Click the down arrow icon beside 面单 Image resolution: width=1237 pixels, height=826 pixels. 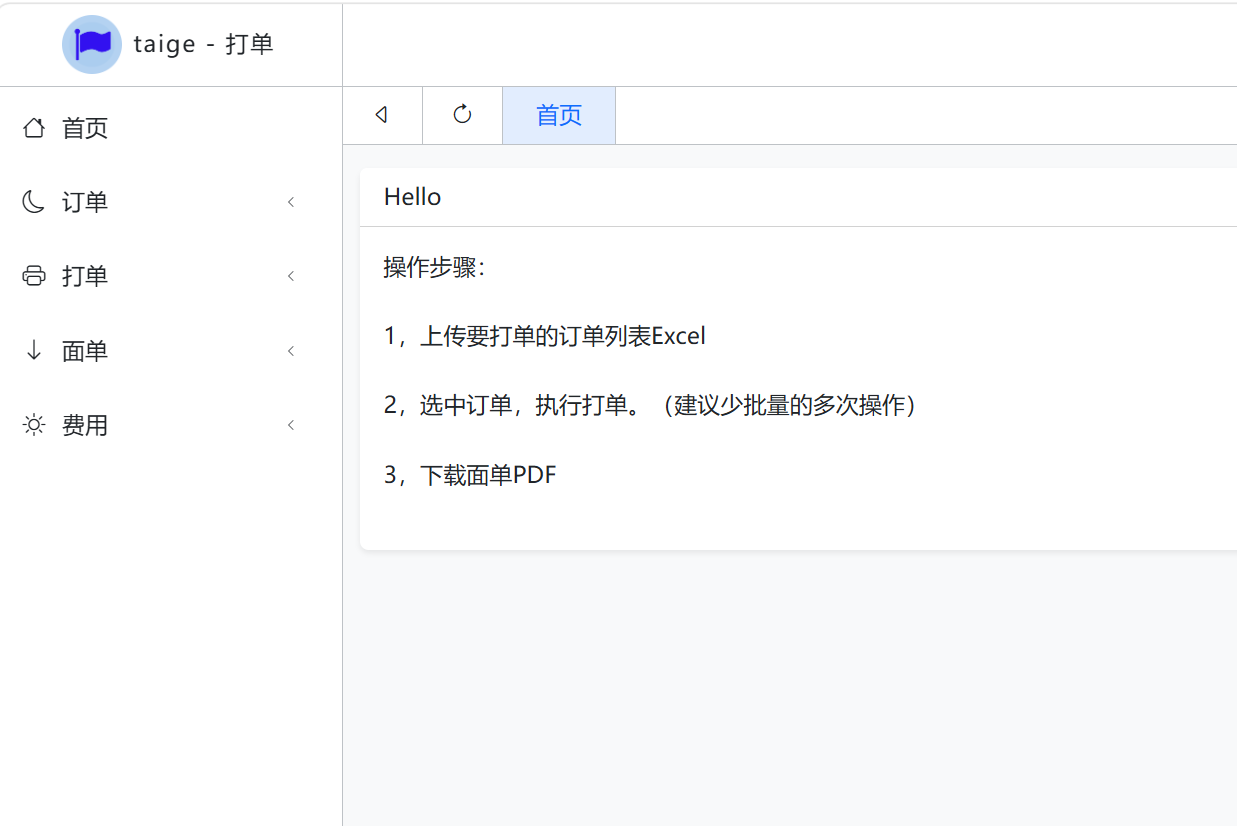[x=34, y=350]
